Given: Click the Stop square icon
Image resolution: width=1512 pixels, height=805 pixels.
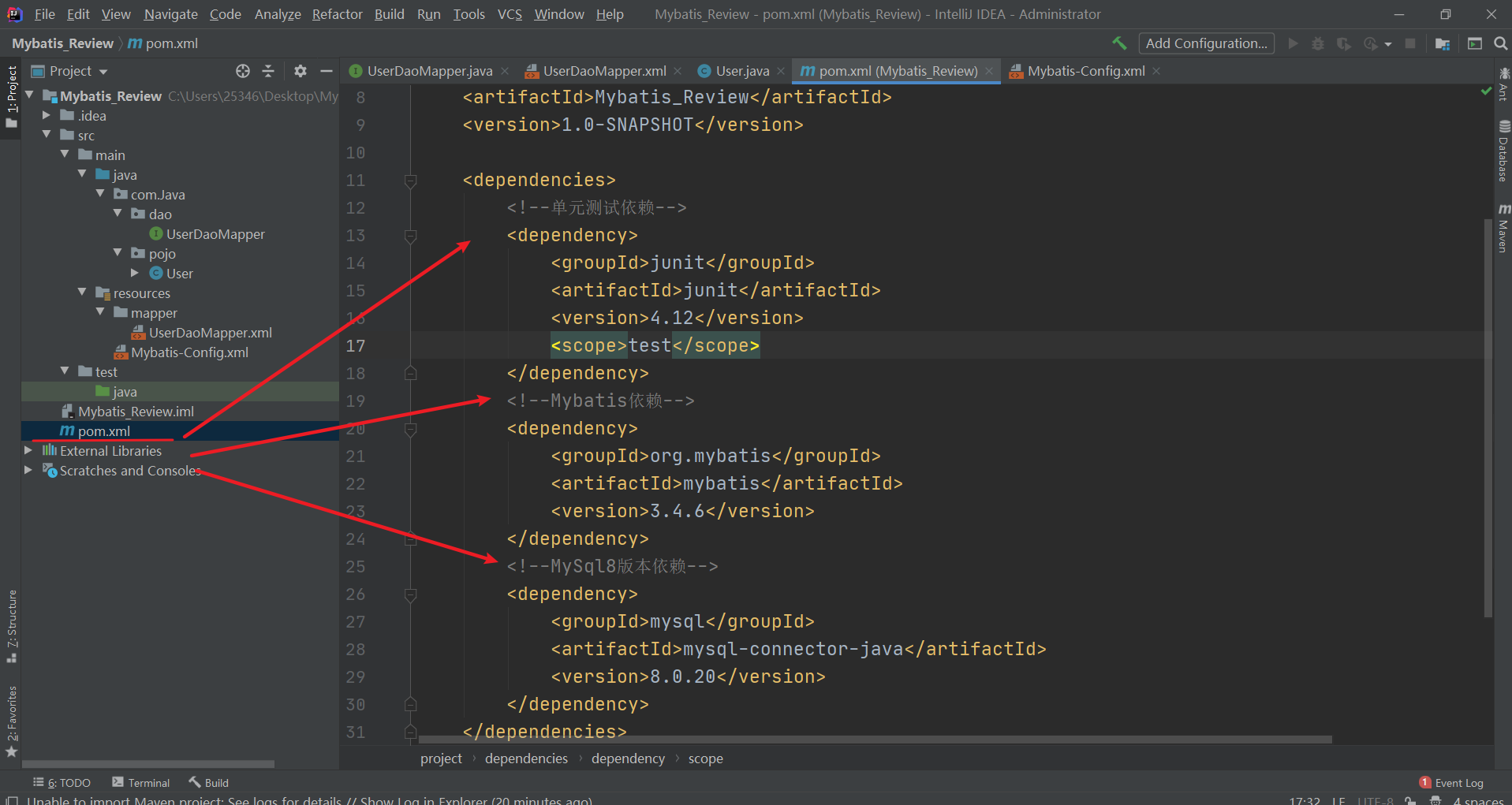Looking at the screenshot, I should 1410,43.
